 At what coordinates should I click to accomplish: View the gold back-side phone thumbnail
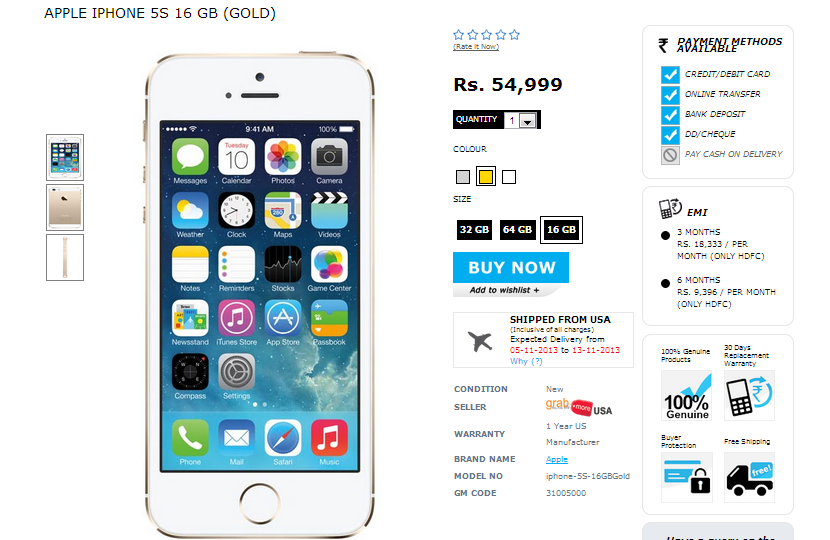tap(65, 208)
